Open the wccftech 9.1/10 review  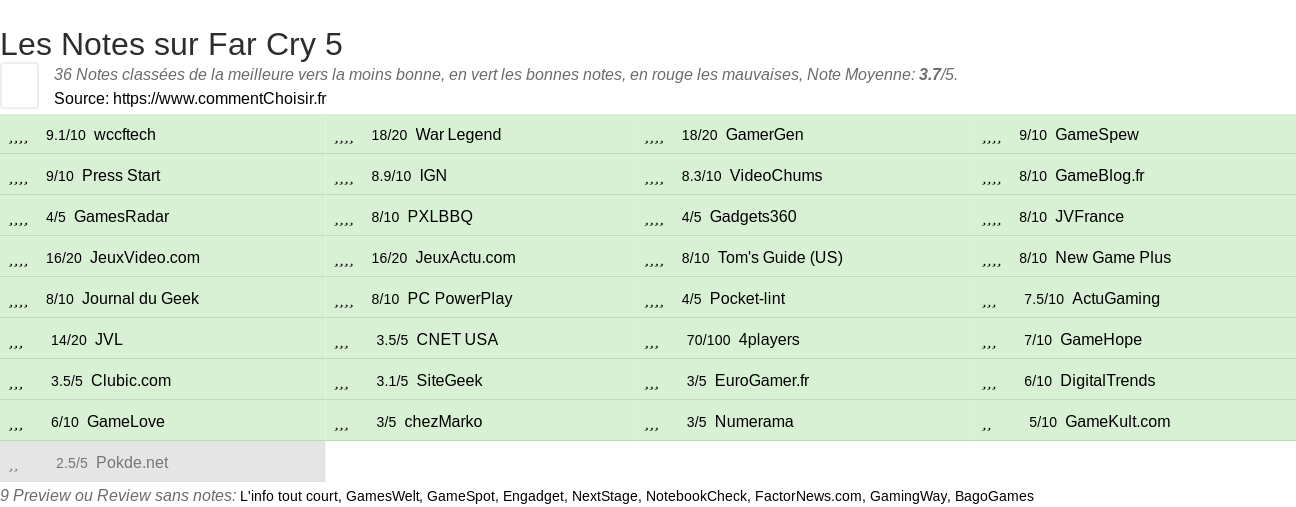pyautogui.click(x=125, y=135)
